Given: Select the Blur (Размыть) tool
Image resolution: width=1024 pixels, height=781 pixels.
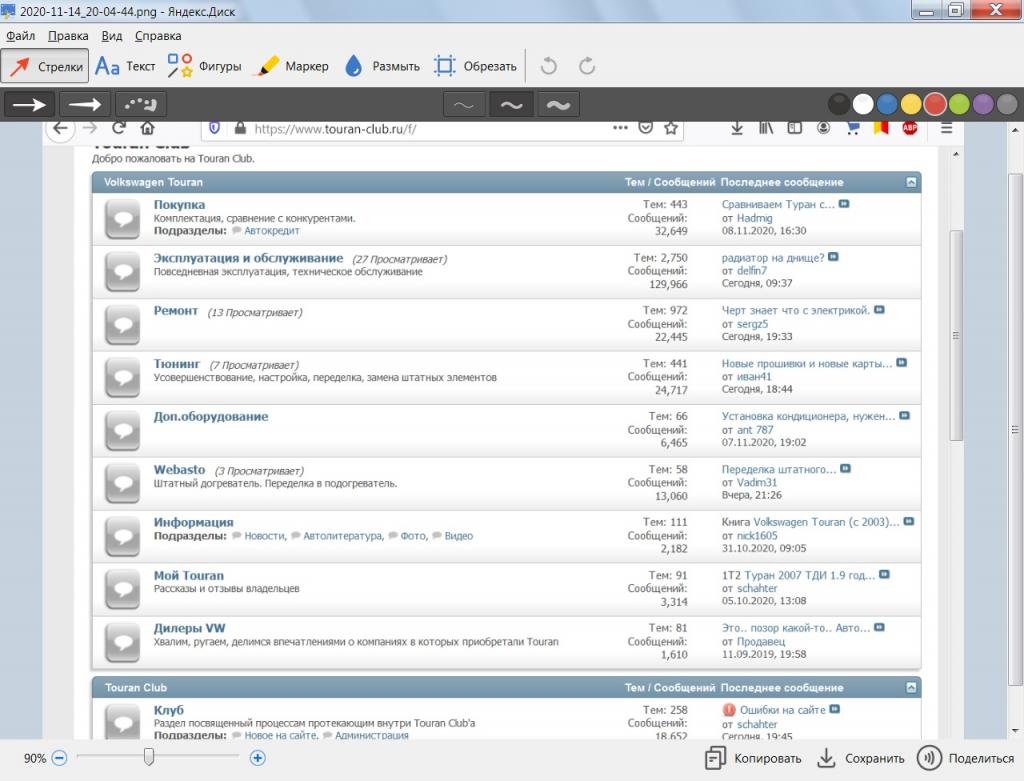Looking at the screenshot, I should [382, 66].
